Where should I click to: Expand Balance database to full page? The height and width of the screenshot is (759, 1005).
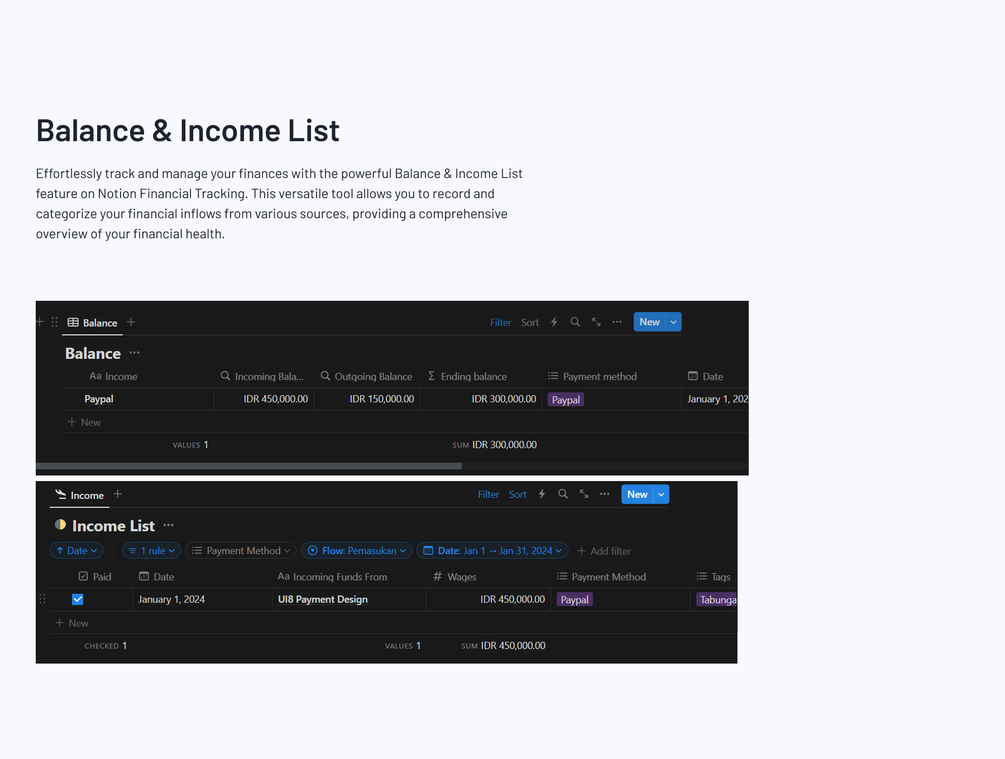[x=596, y=322]
